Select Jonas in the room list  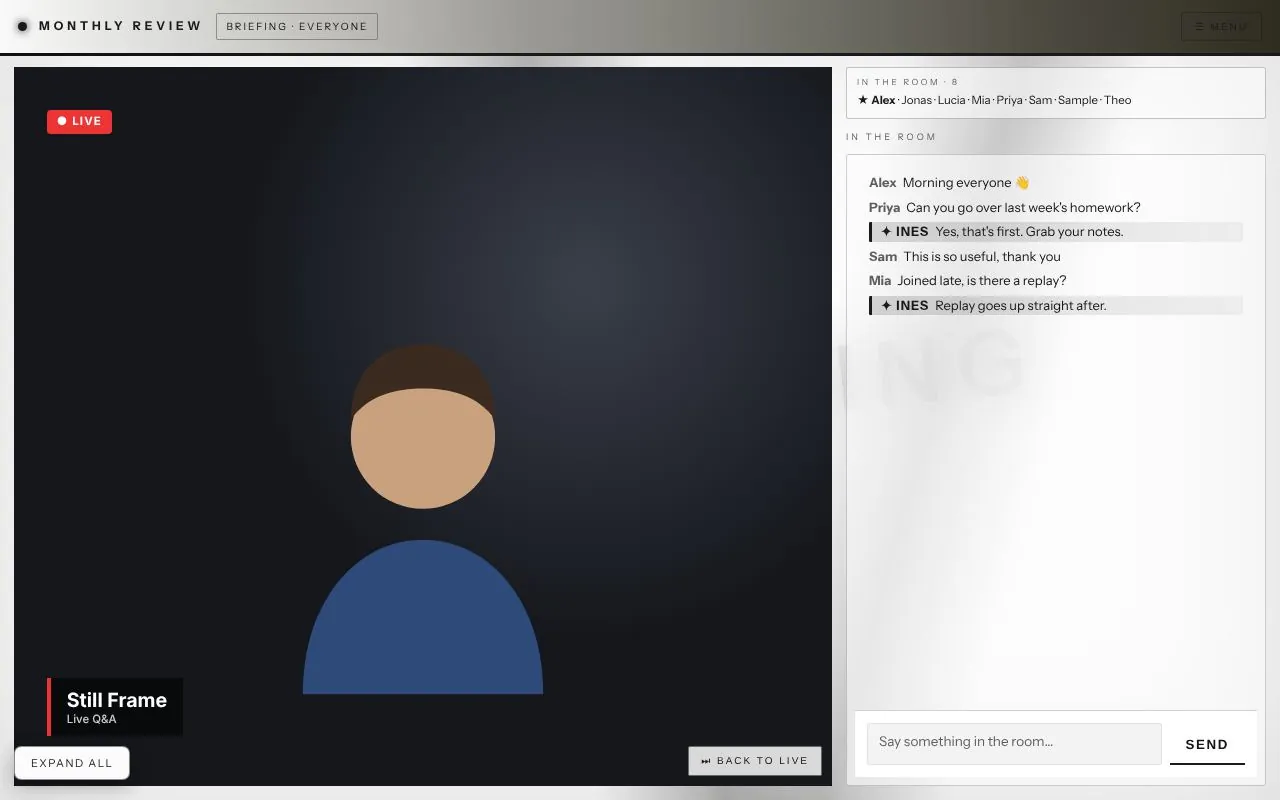(x=917, y=100)
